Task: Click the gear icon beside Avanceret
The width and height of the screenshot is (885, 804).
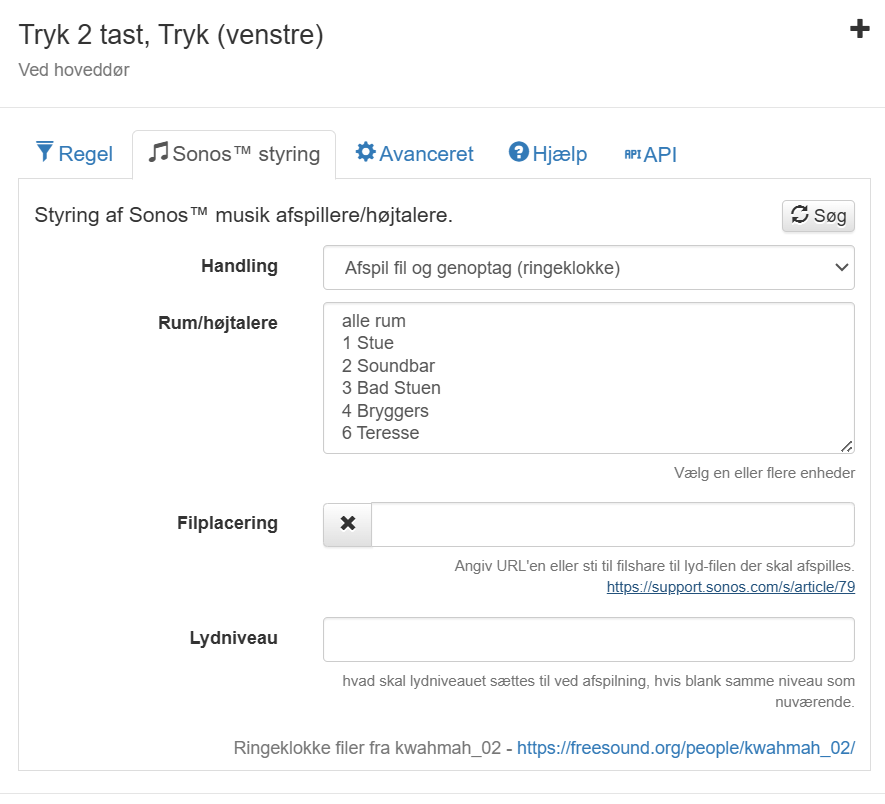Action: coord(365,152)
